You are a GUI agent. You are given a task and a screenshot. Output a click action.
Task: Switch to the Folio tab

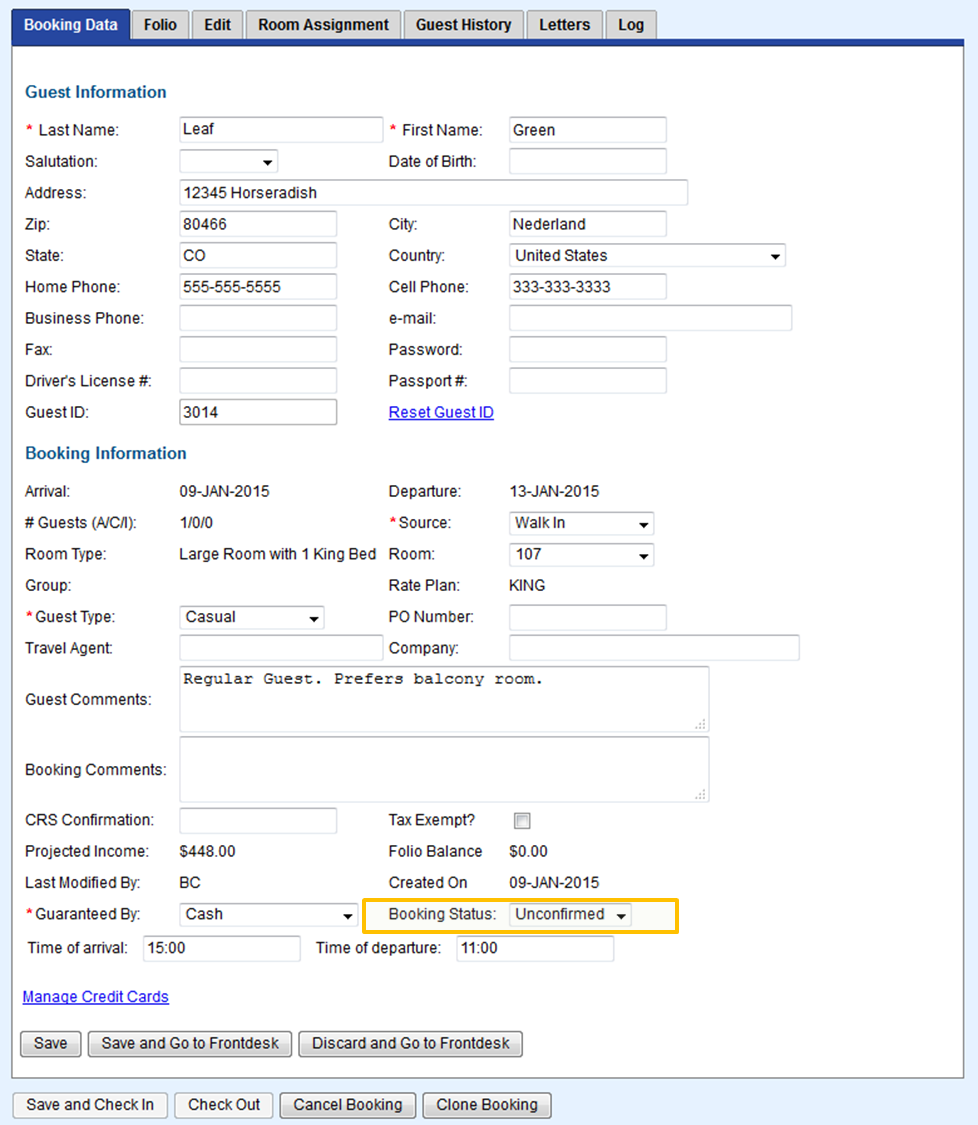point(160,25)
